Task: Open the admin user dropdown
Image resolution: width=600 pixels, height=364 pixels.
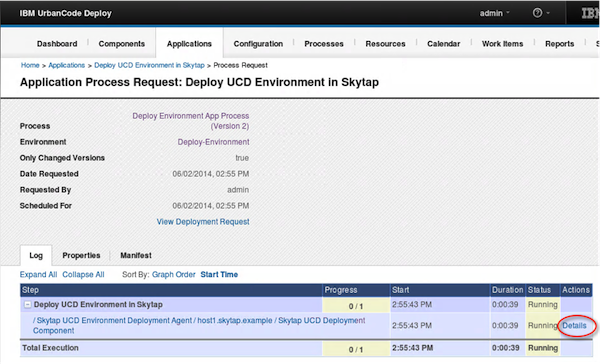Action: [x=494, y=13]
